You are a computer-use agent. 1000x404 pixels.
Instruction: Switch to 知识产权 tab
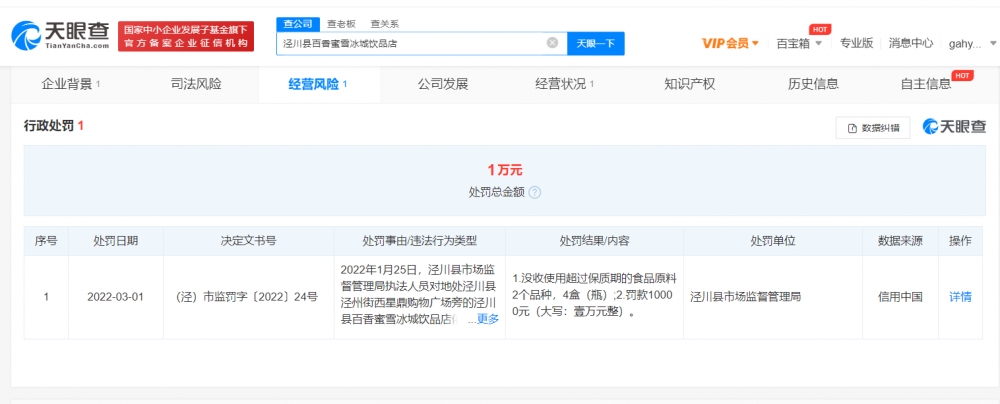pos(689,84)
